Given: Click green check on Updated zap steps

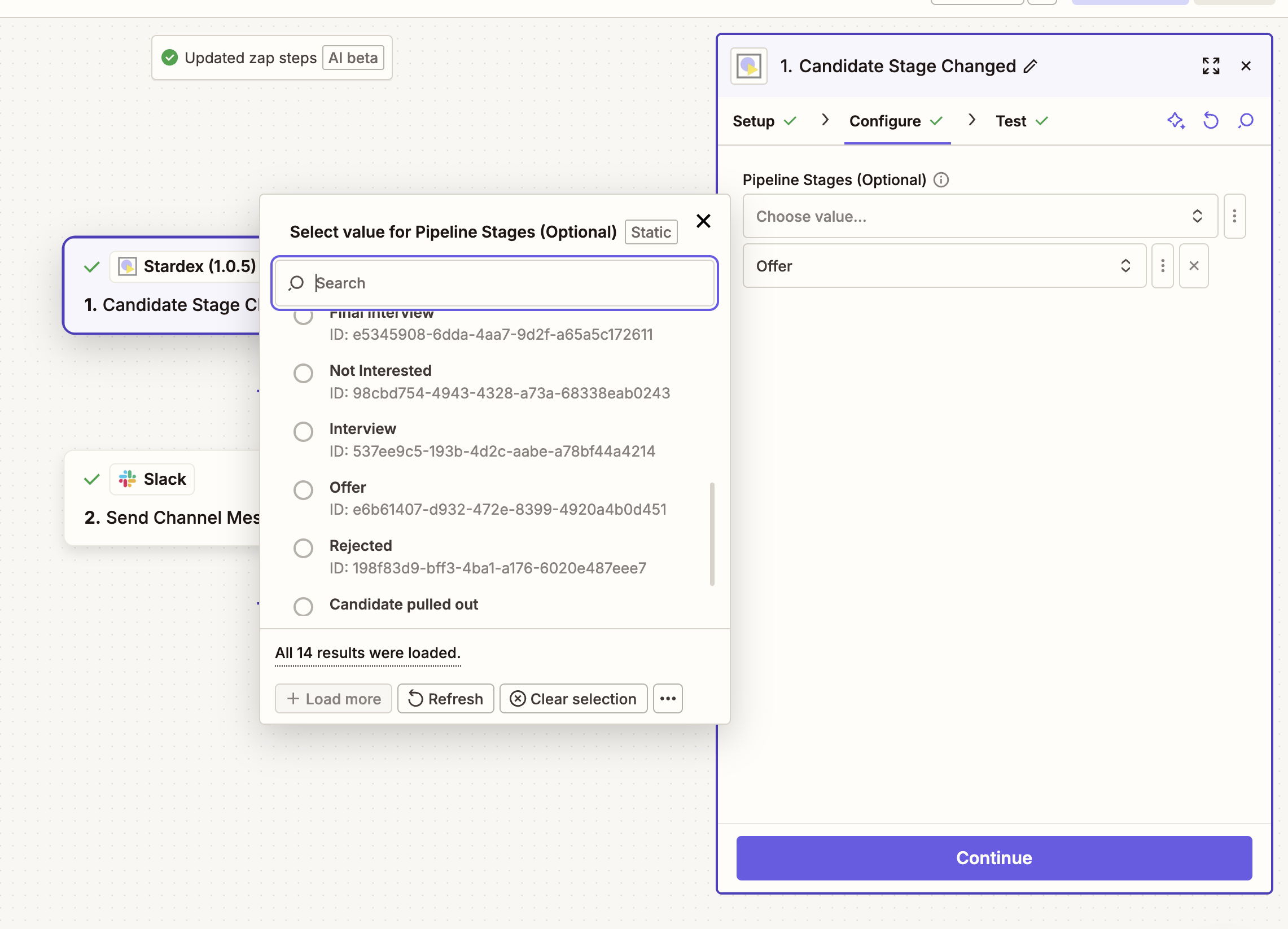Looking at the screenshot, I should (169, 58).
